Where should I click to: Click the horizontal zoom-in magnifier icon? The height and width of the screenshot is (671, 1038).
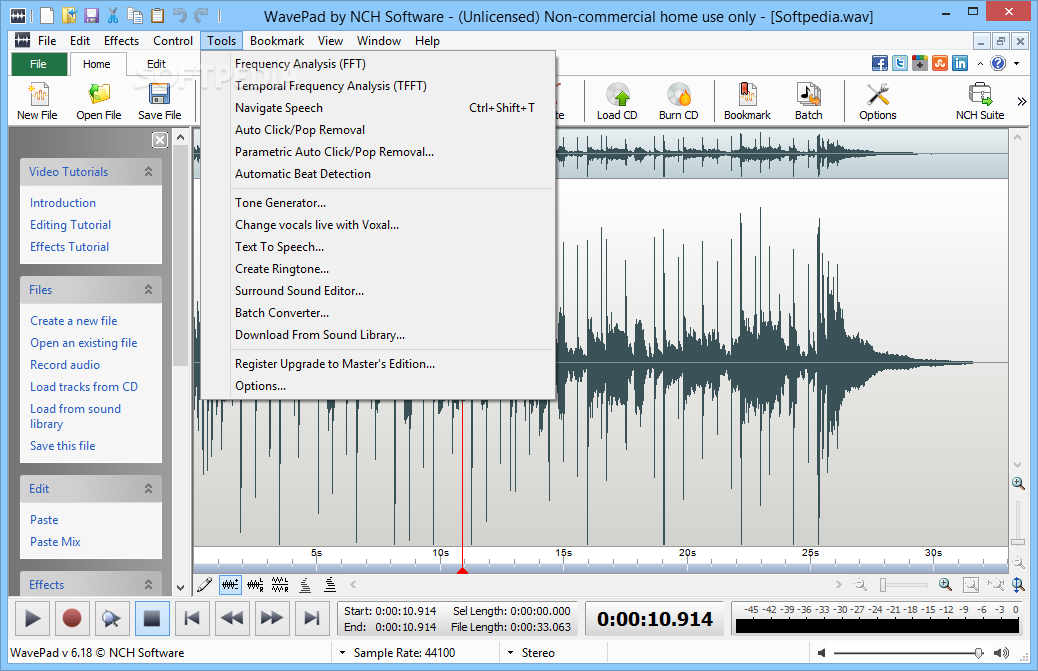[945, 584]
